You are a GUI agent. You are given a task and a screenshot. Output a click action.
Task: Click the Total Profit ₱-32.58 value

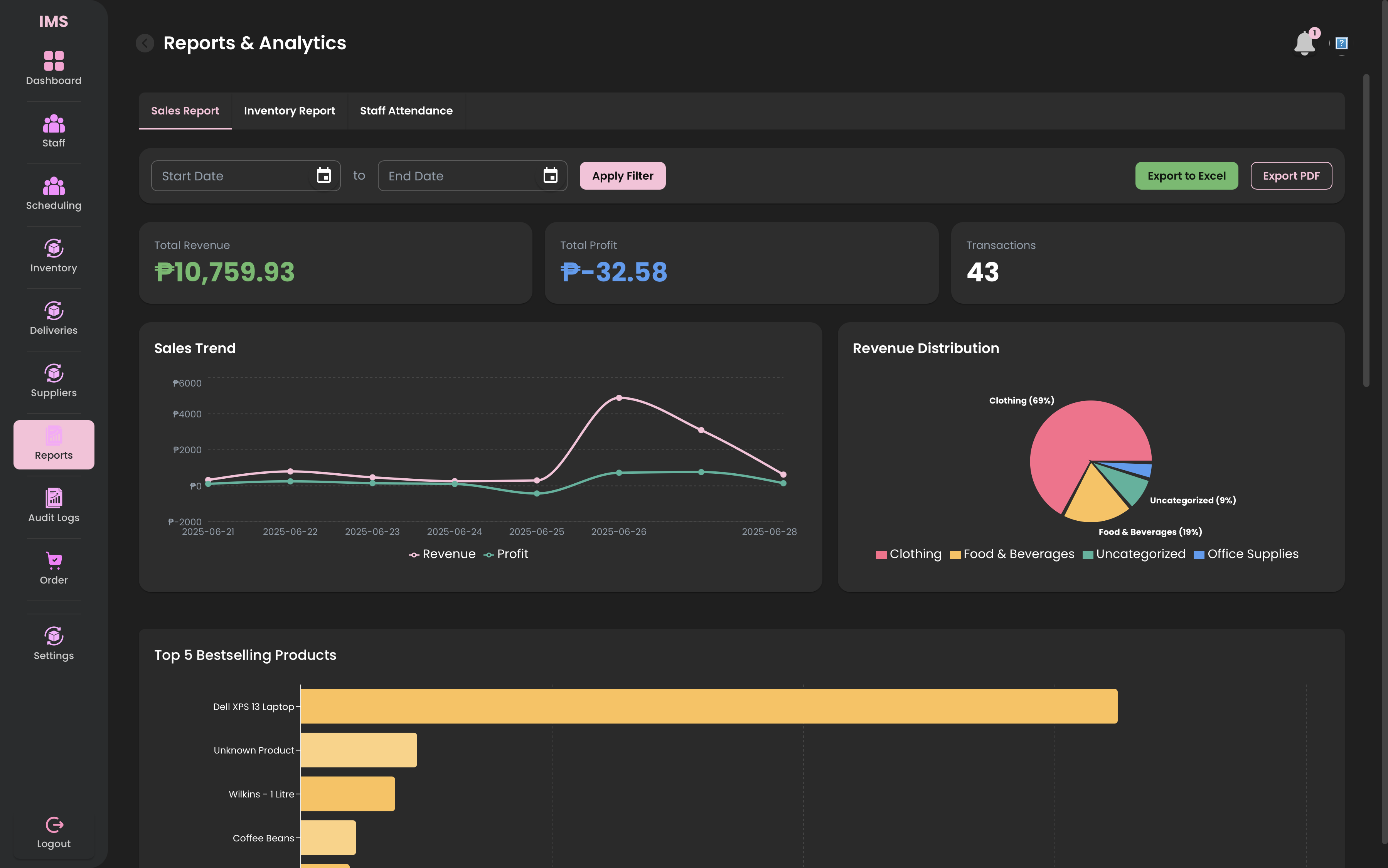click(x=614, y=272)
